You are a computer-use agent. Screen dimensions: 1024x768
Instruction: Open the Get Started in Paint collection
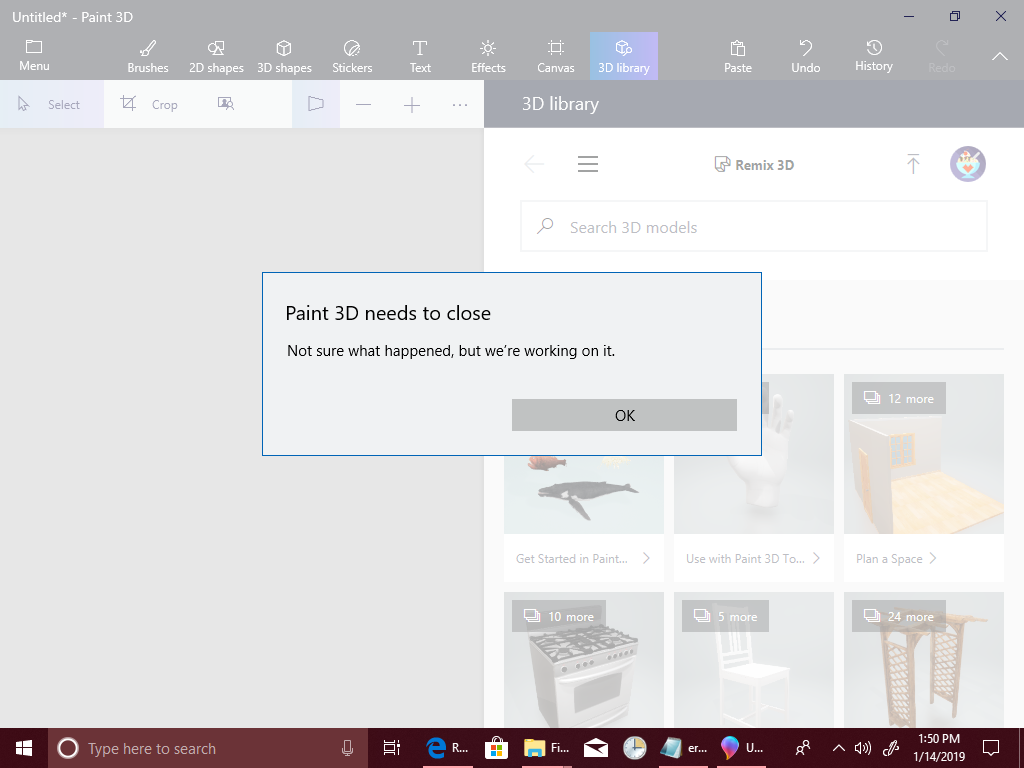[x=584, y=558]
